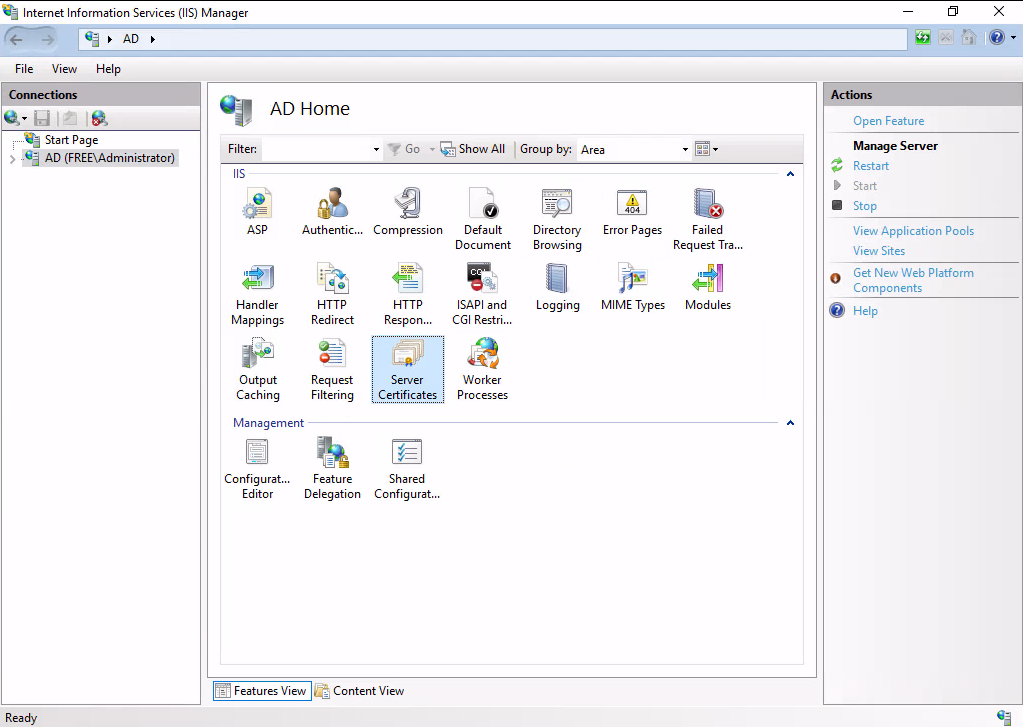Open the Group by Area dropdown

(x=685, y=149)
